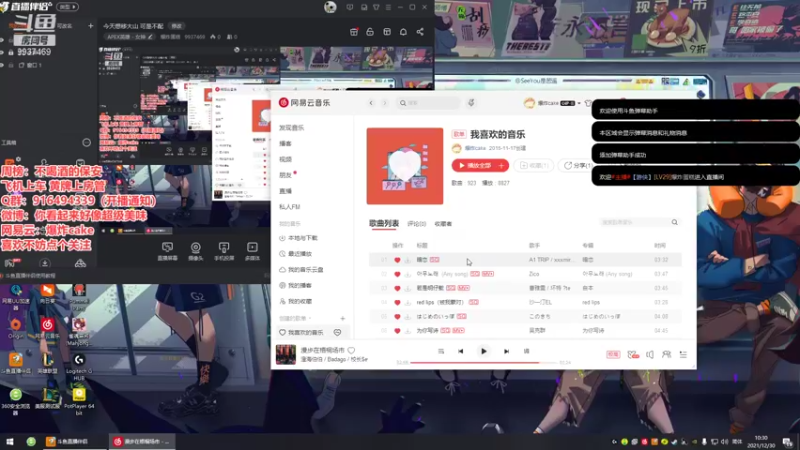The image size is (800, 450).
Task: Click the 收藏 collect playlist button
Action: (534, 165)
